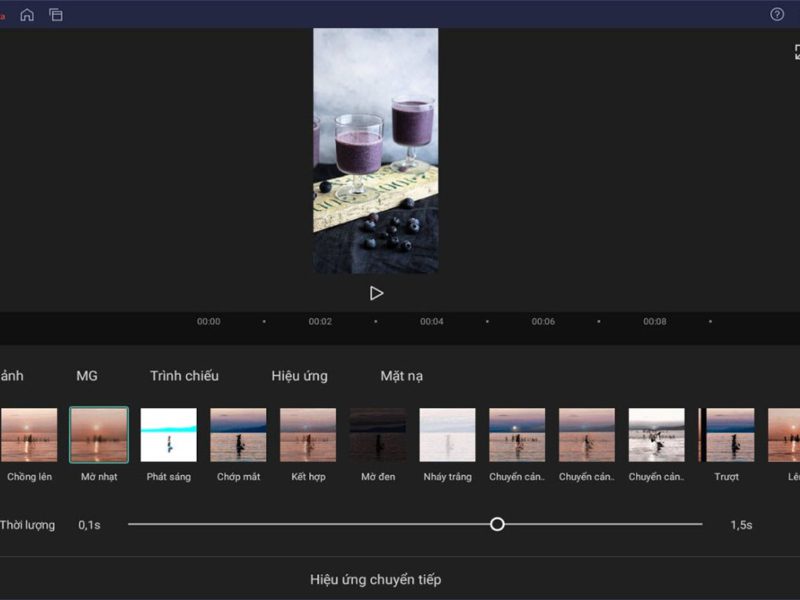Open the multi-window icon beside Home

(56, 15)
